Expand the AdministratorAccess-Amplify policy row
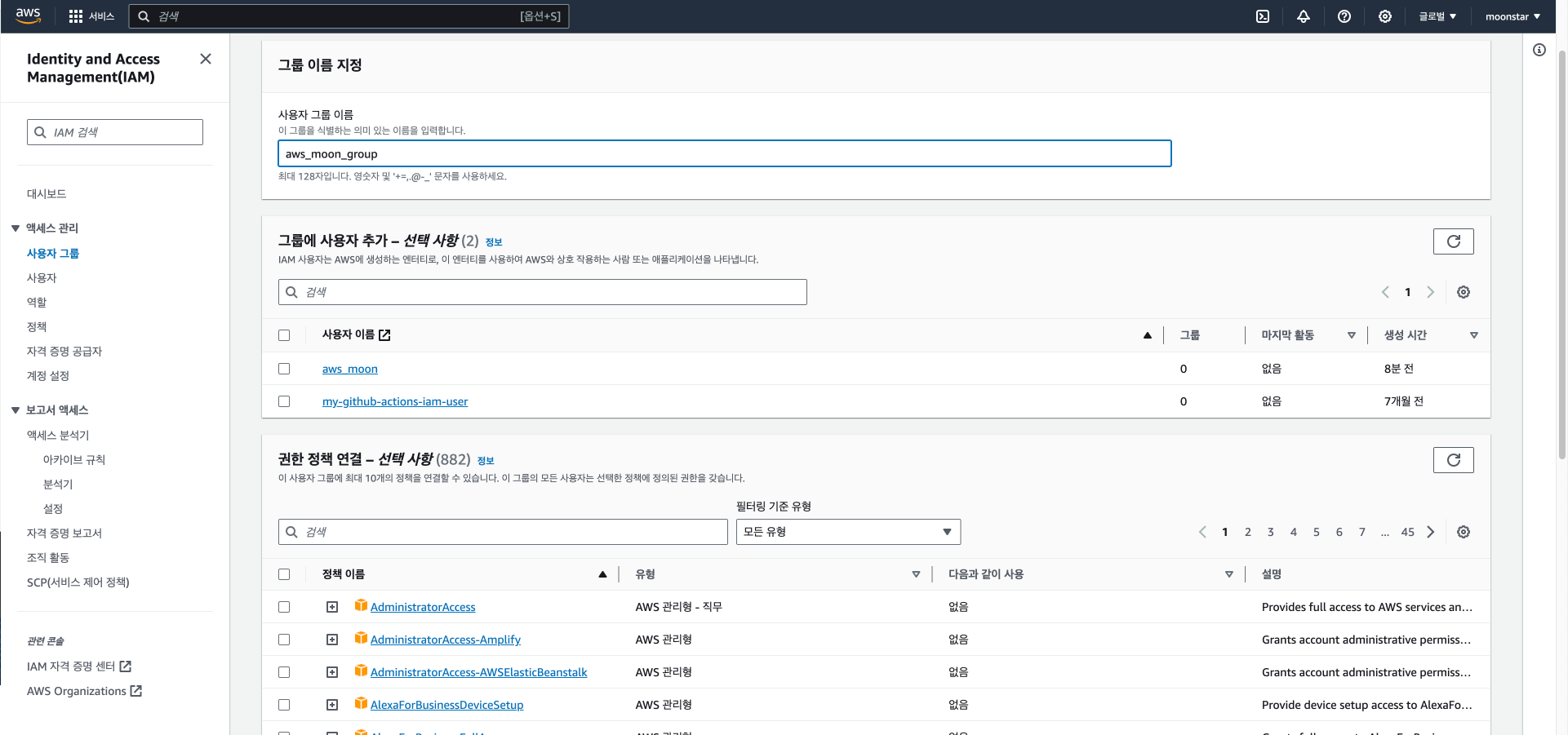This screenshot has height=735, width=1568. 332,640
